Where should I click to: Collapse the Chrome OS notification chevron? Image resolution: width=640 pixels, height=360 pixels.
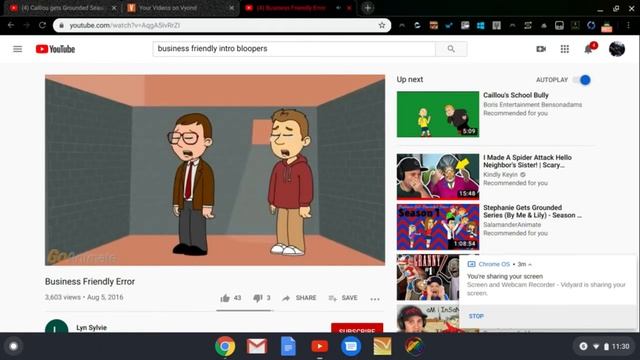530,264
